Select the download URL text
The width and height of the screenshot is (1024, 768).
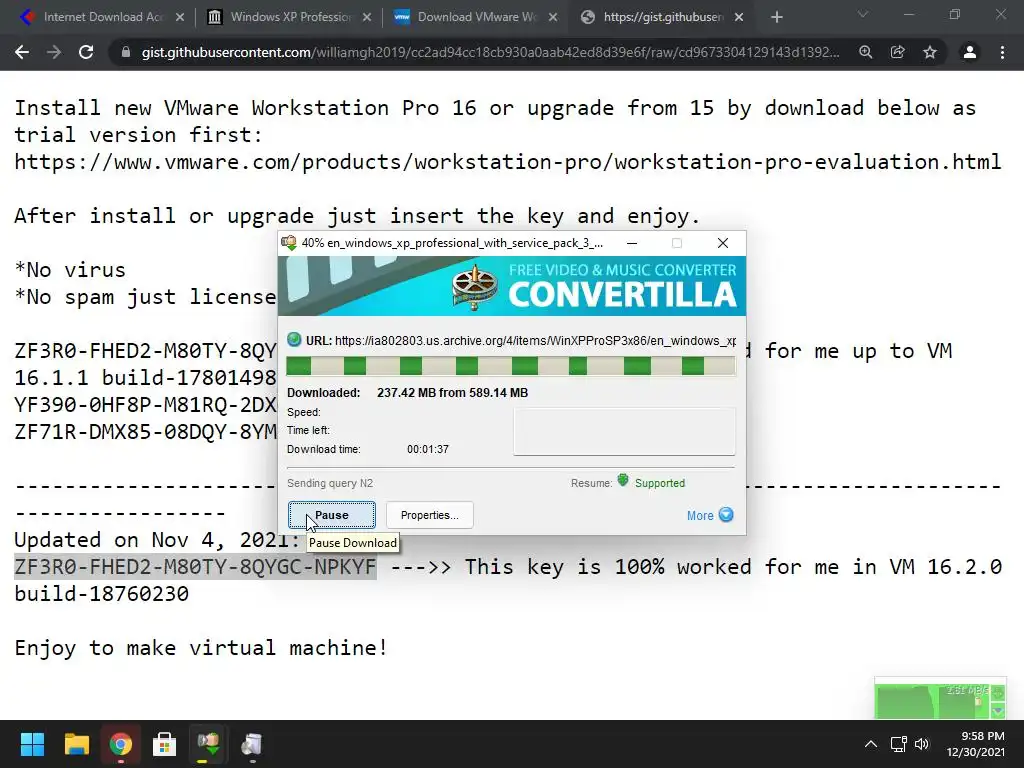point(535,340)
